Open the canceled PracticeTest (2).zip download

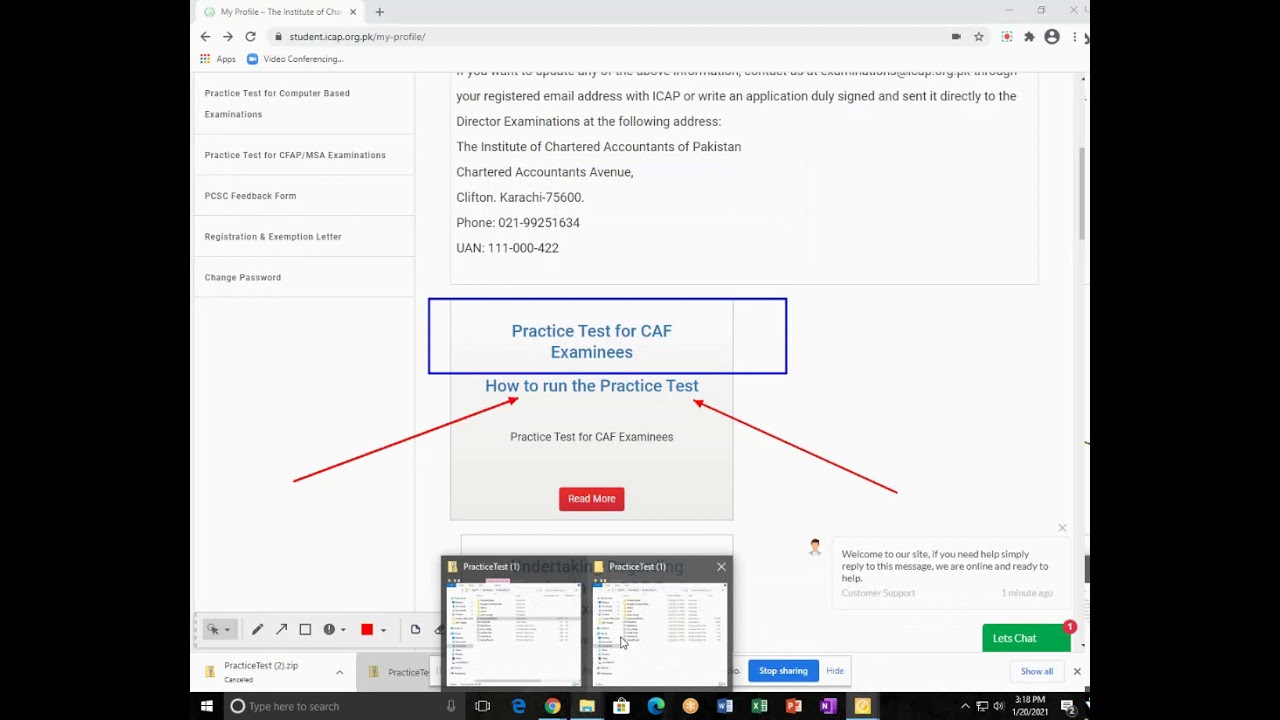[x=261, y=671]
